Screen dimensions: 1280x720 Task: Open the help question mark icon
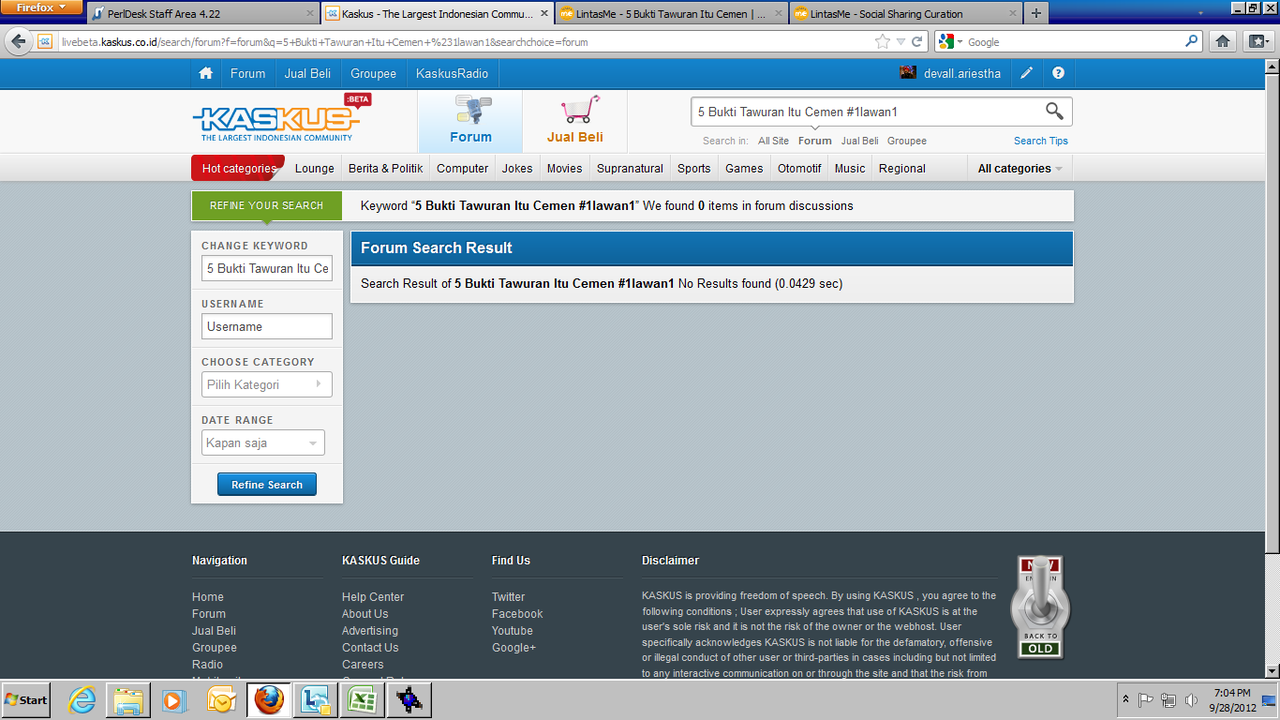(1058, 73)
